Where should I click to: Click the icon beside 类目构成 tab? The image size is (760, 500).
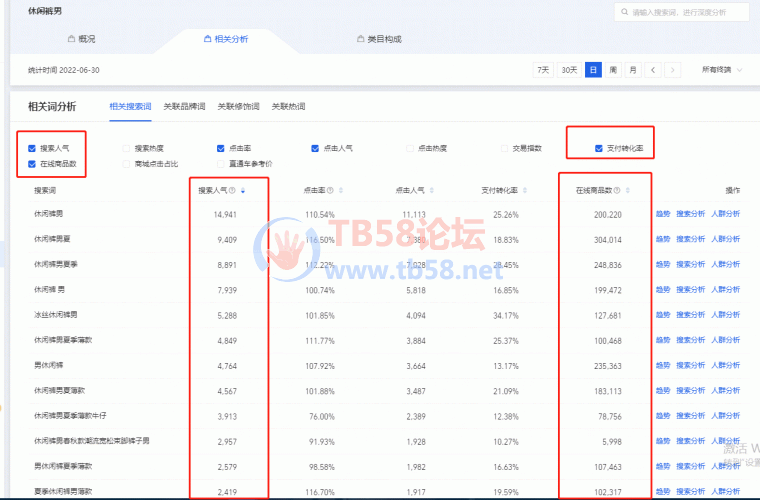click(360, 39)
